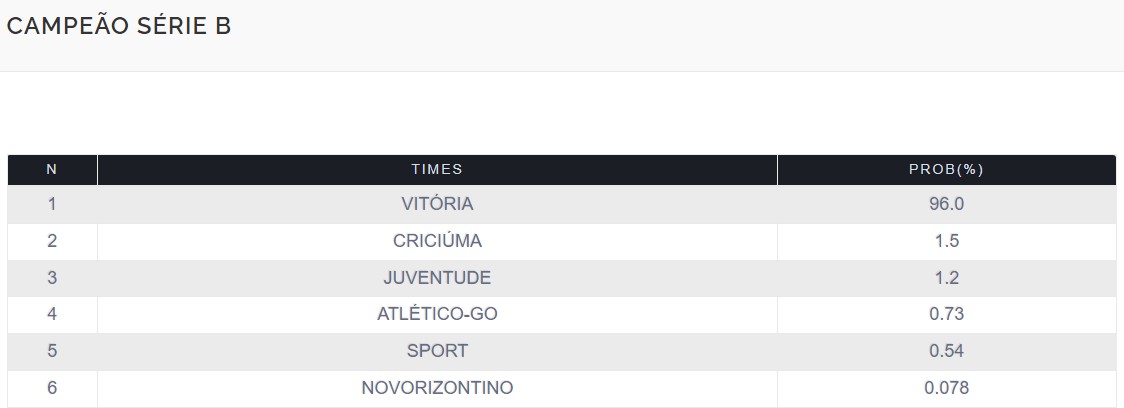Sort by the N column header
The image size is (1124, 408).
(x=52, y=170)
